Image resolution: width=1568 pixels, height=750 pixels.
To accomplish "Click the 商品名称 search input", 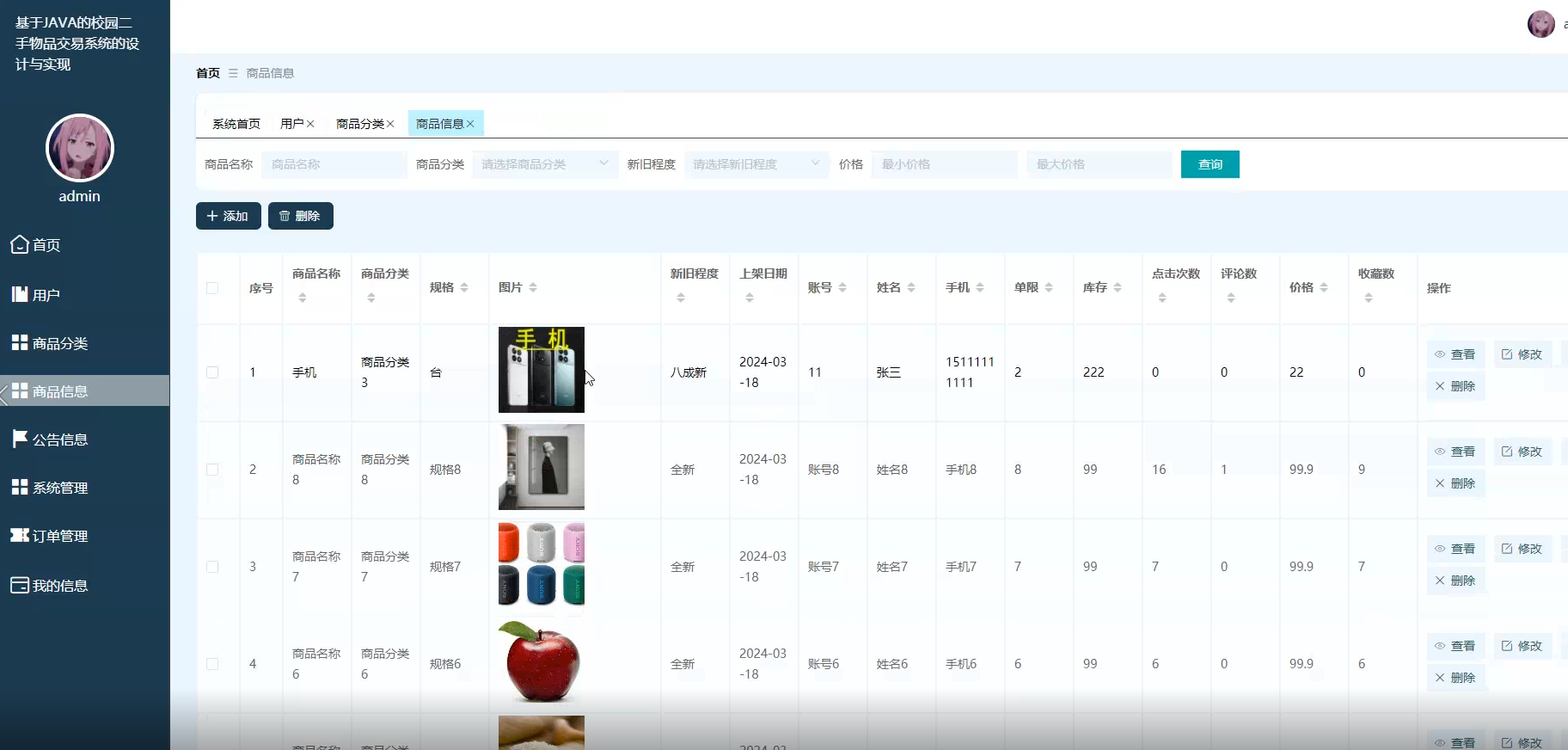I will (334, 164).
